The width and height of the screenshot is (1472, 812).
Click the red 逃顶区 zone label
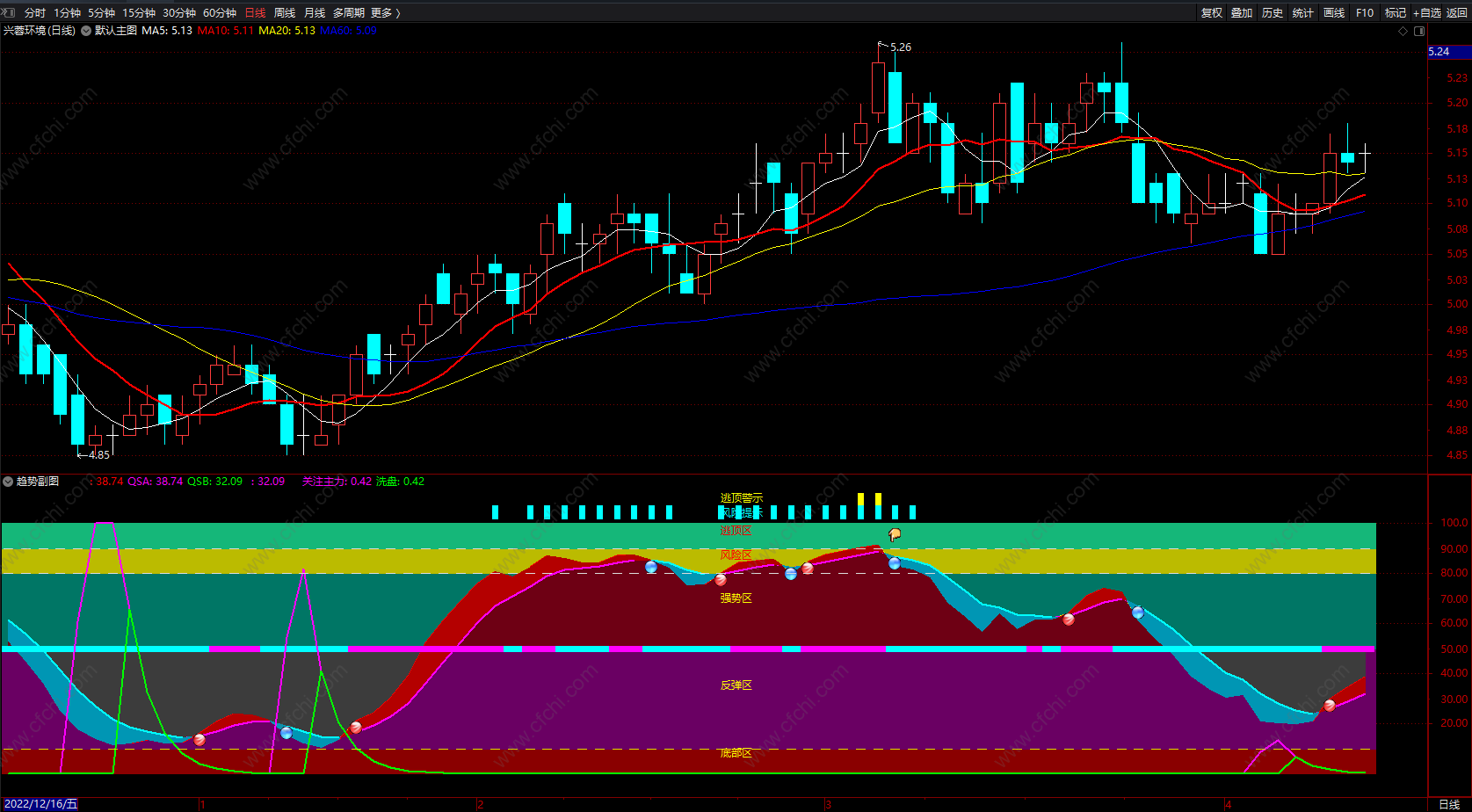coord(736,531)
